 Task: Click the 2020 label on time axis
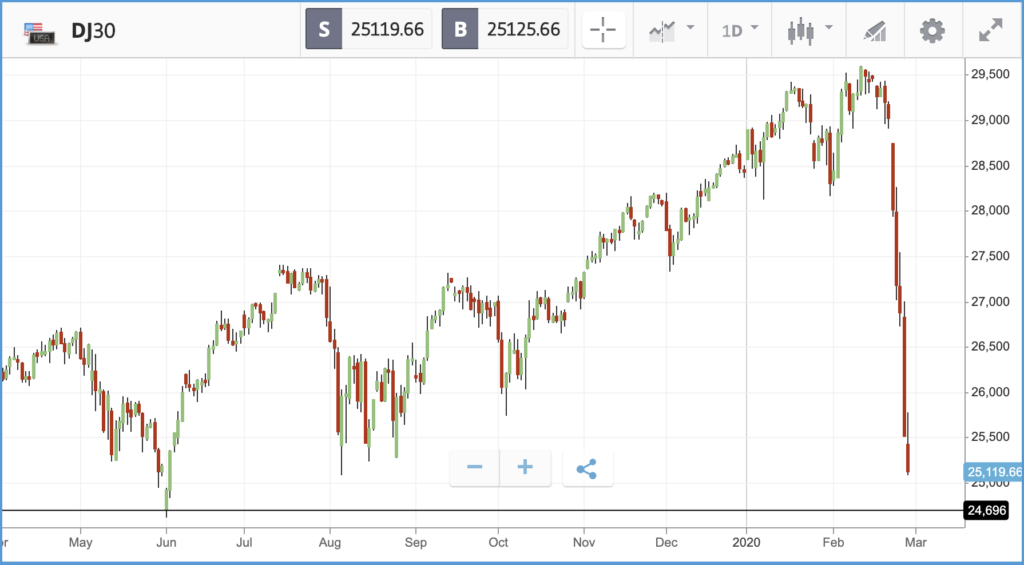(747, 543)
